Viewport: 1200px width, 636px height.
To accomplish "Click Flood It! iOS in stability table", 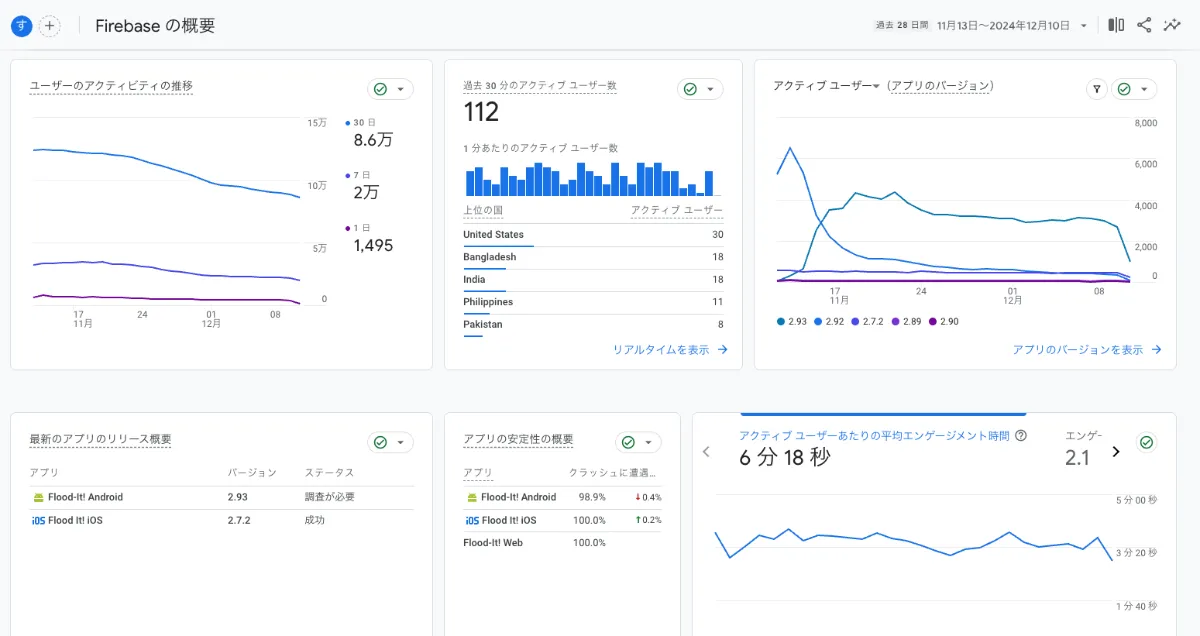I will [509, 520].
